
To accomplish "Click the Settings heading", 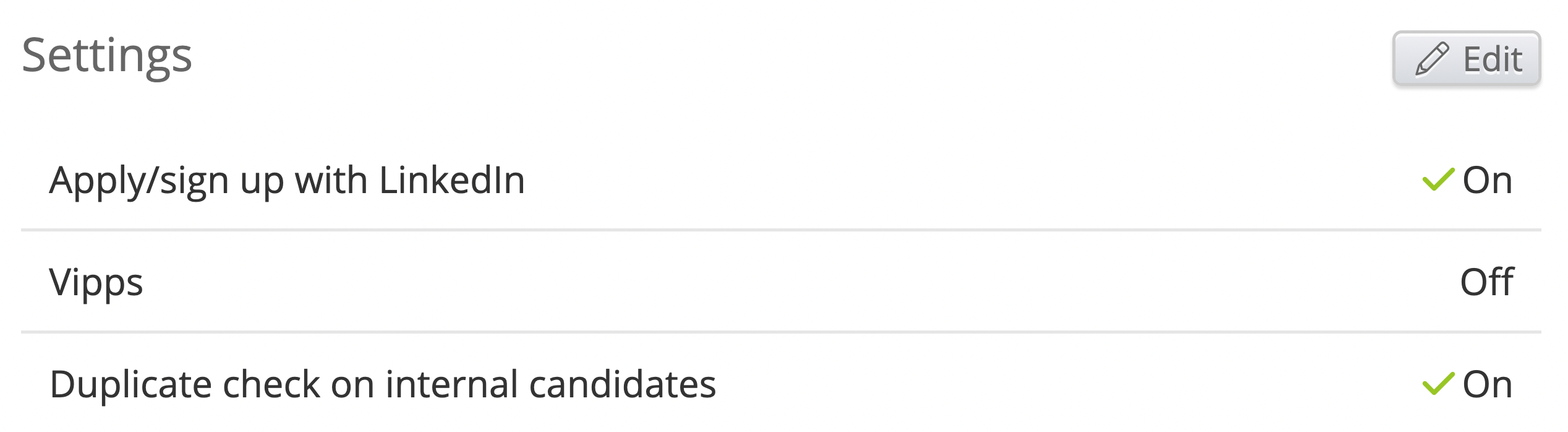I will (107, 56).
